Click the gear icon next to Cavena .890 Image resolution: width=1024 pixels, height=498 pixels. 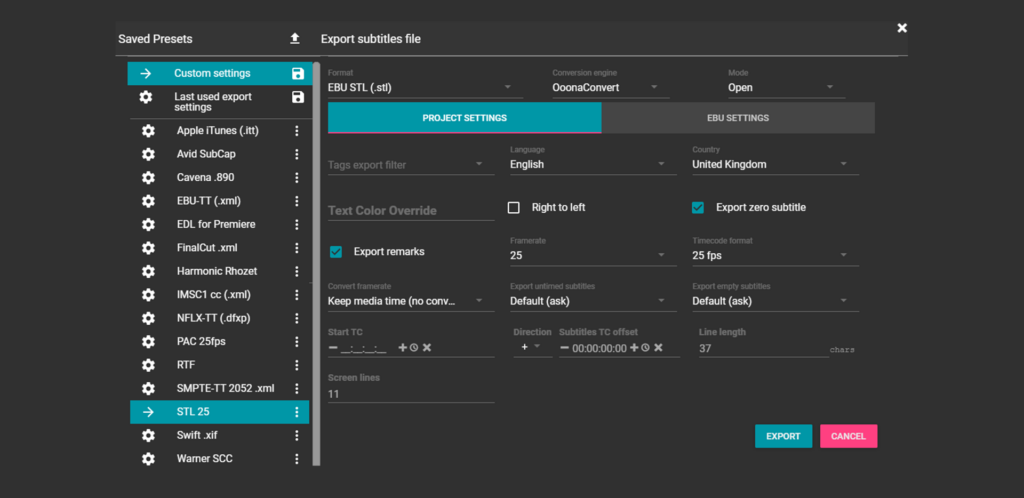tap(148, 178)
